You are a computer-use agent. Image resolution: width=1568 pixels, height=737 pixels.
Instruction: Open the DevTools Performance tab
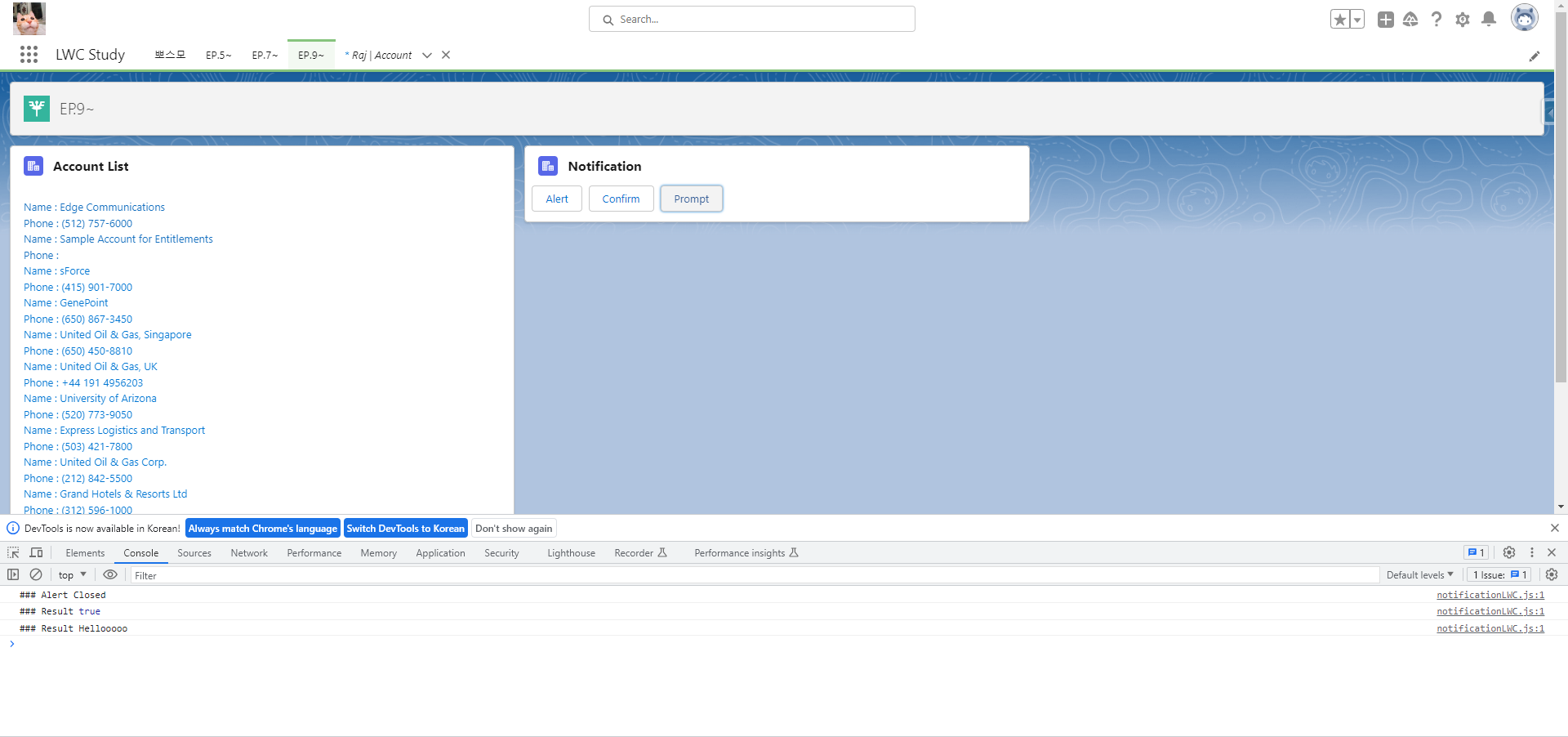tap(314, 553)
